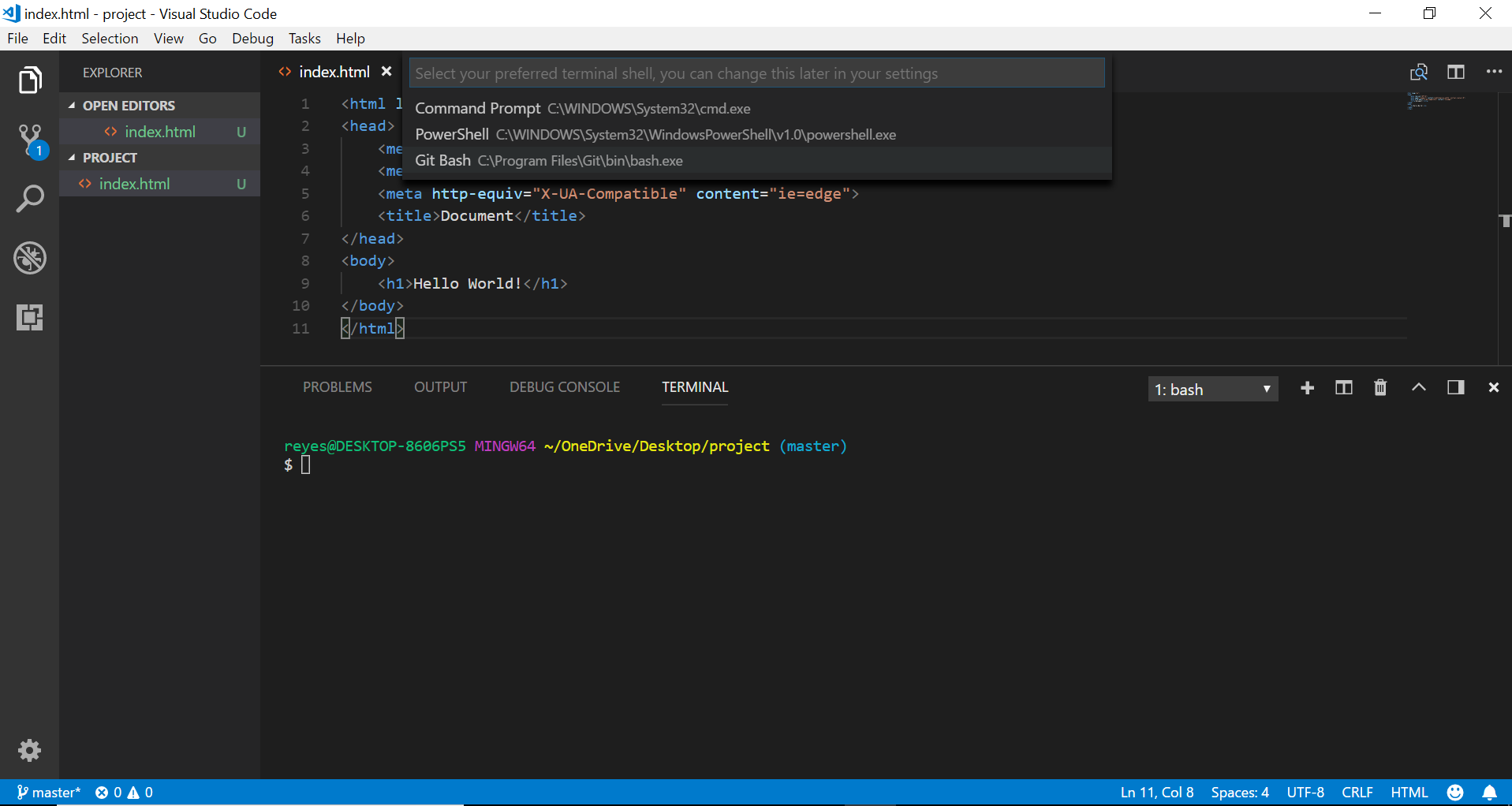Switch to the Debug Console tab
Viewport: 1512px width, 806px height.
tap(565, 387)
